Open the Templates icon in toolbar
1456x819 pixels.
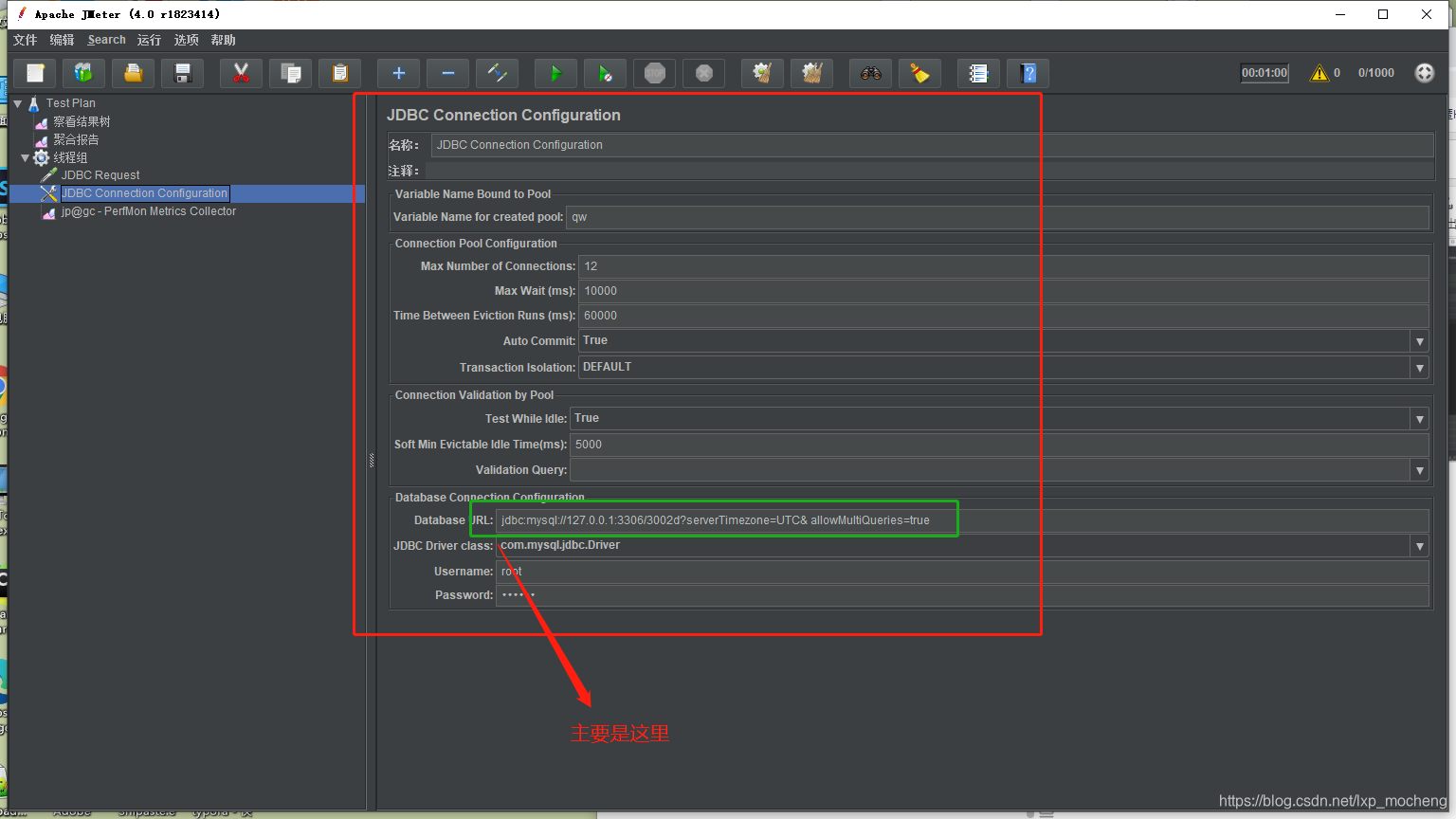(84, 73)
